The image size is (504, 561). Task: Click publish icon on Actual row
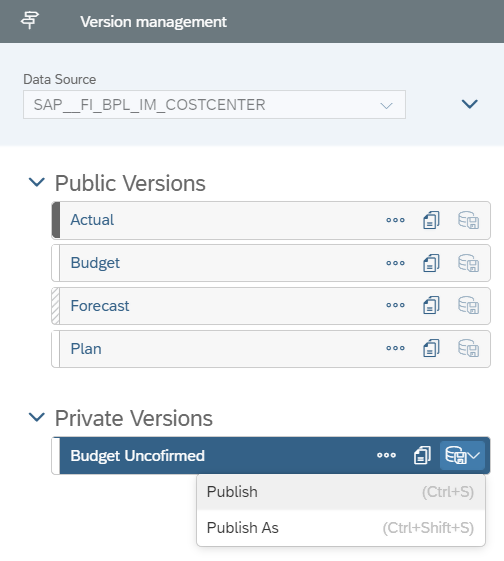(468, 220)
